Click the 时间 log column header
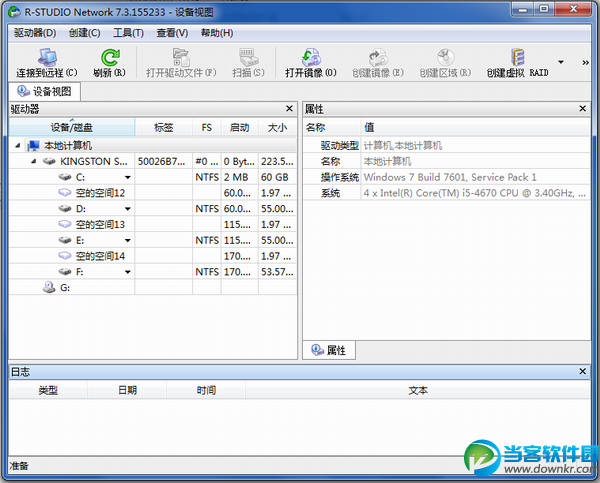Viewport: 600px width, 483px height. tap(206, 390)
